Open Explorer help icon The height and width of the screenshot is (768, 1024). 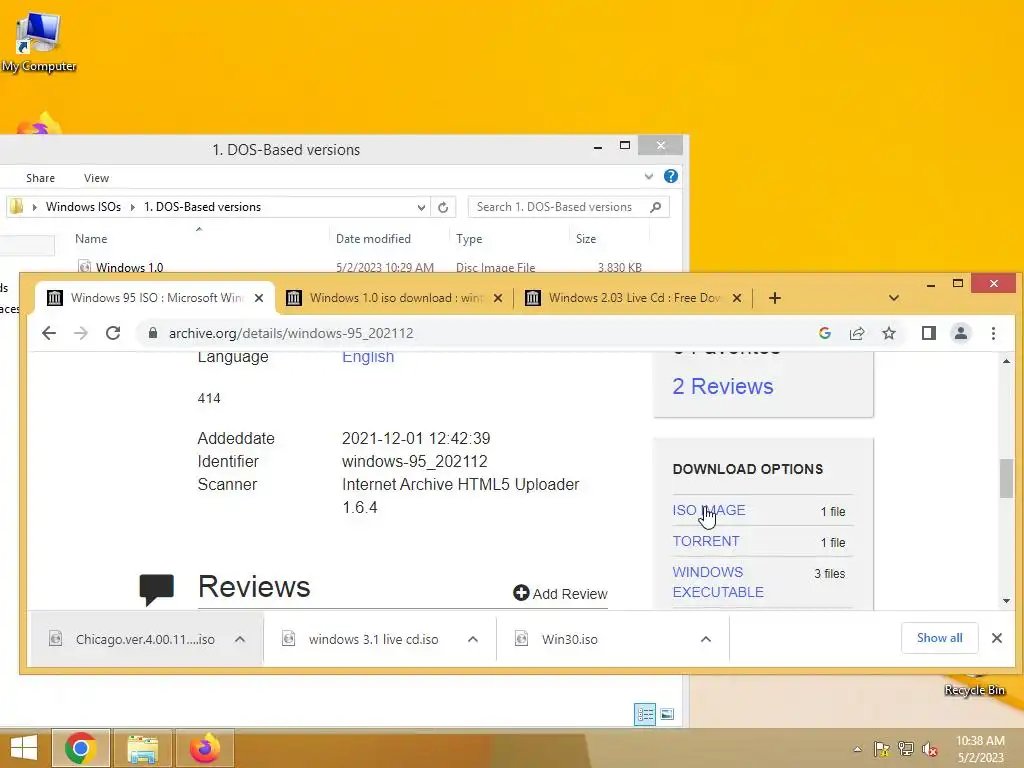pyautogui.click(x=671, y=176)
